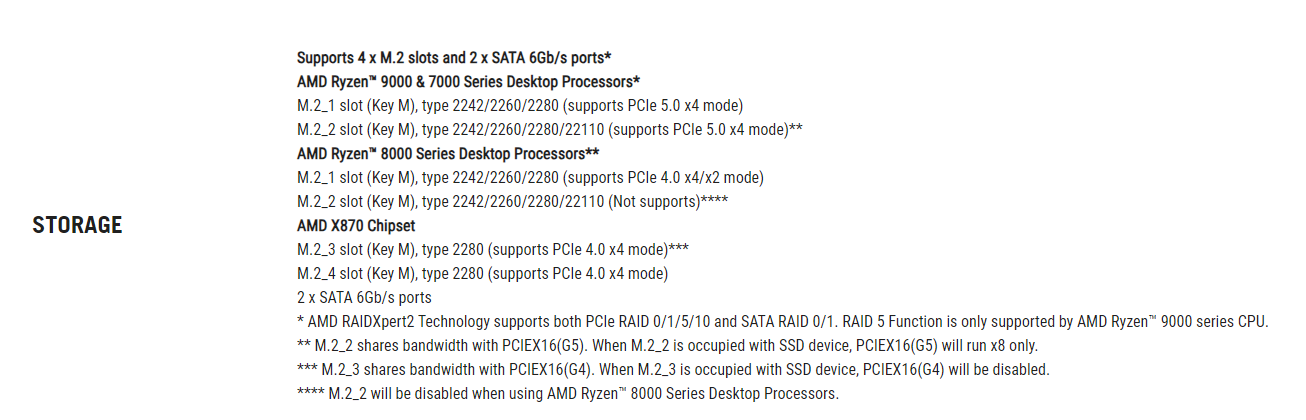Screen dimensions: 1306x420
Task: Click the M.2_4 slot type 2280 line
Action: 482,273
